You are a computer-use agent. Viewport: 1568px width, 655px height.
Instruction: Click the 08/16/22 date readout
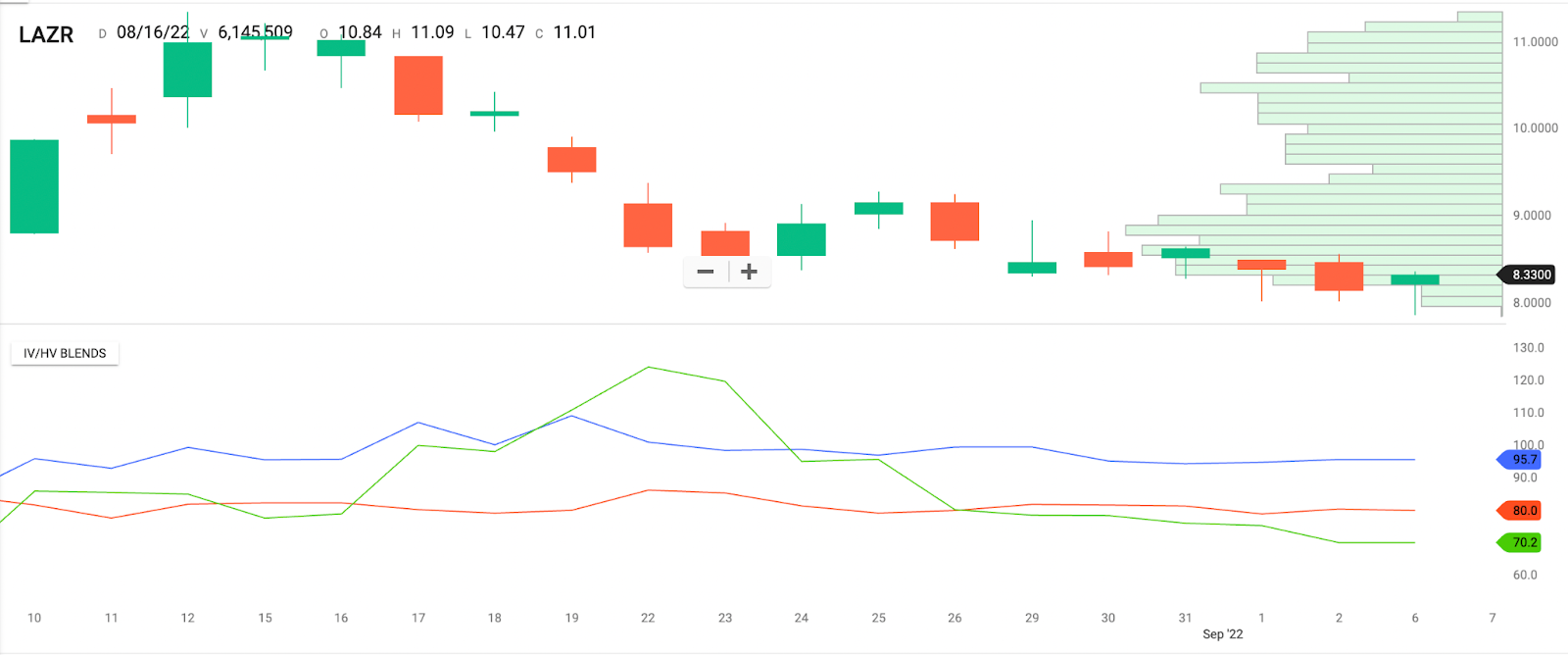point(153,32)
